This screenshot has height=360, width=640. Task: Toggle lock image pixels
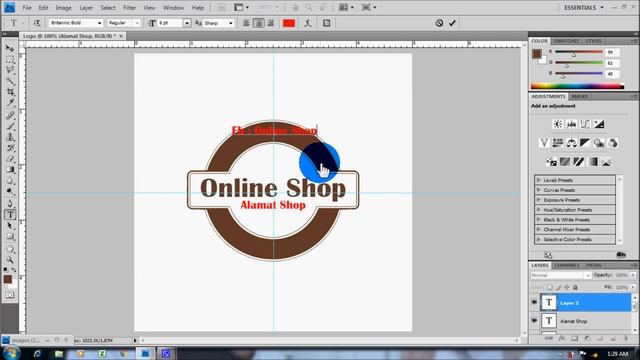(x=558, y=287)
